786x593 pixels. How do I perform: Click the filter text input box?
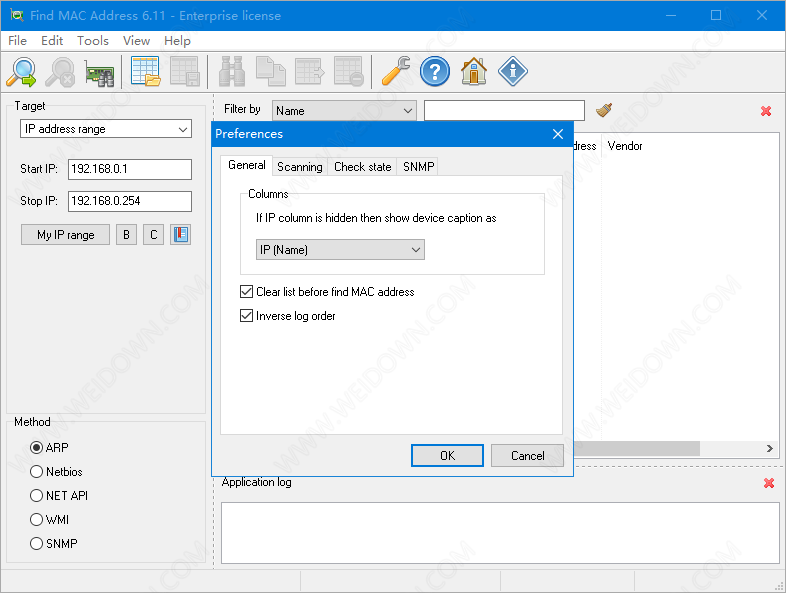point(504,110)
